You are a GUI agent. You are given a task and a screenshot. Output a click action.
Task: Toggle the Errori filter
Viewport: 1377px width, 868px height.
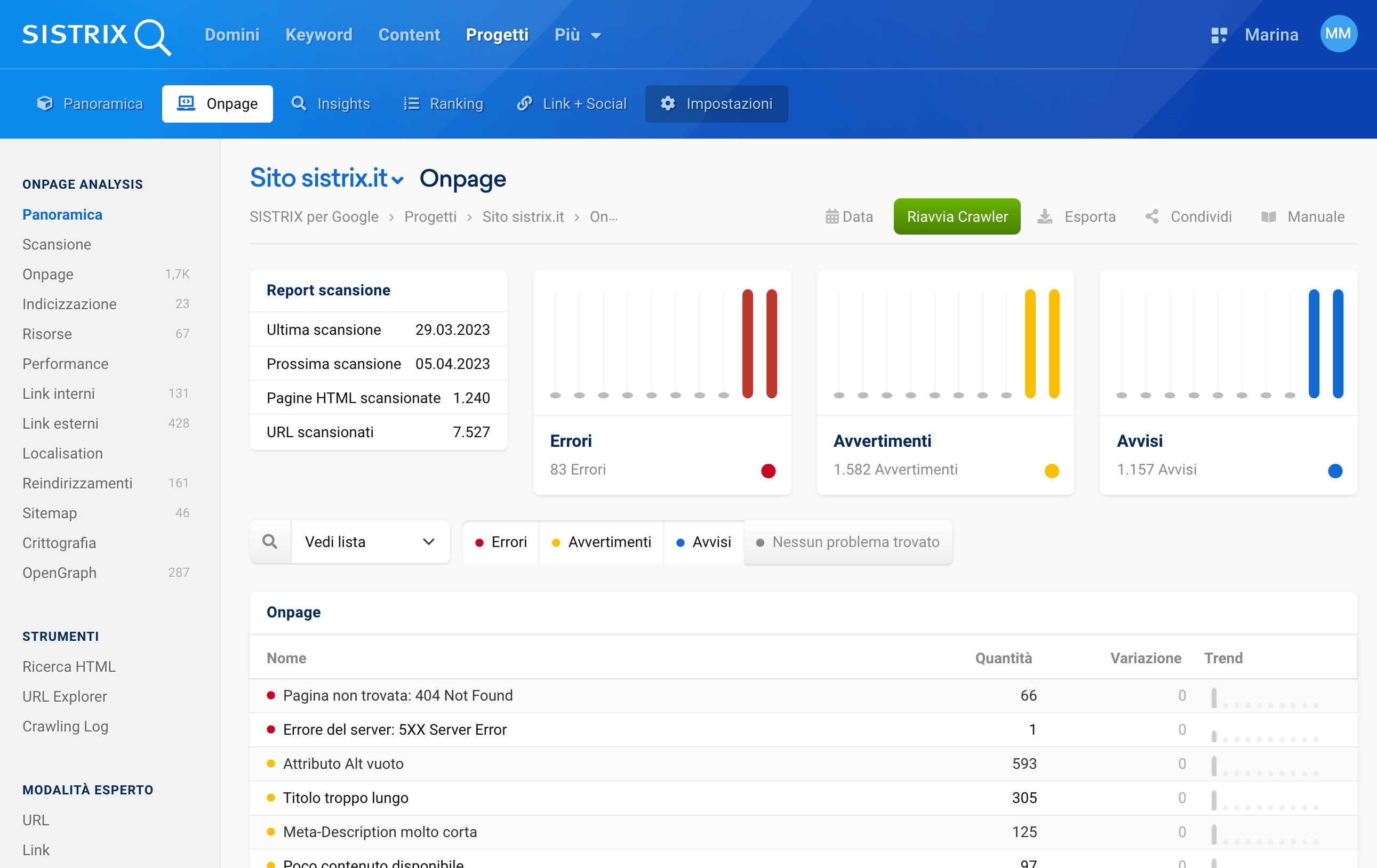pyautogui.click(x=501, y=542)
